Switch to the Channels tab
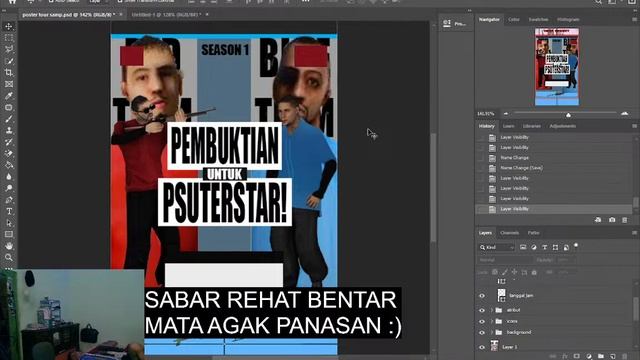640x360 pixels. (509, 233)
